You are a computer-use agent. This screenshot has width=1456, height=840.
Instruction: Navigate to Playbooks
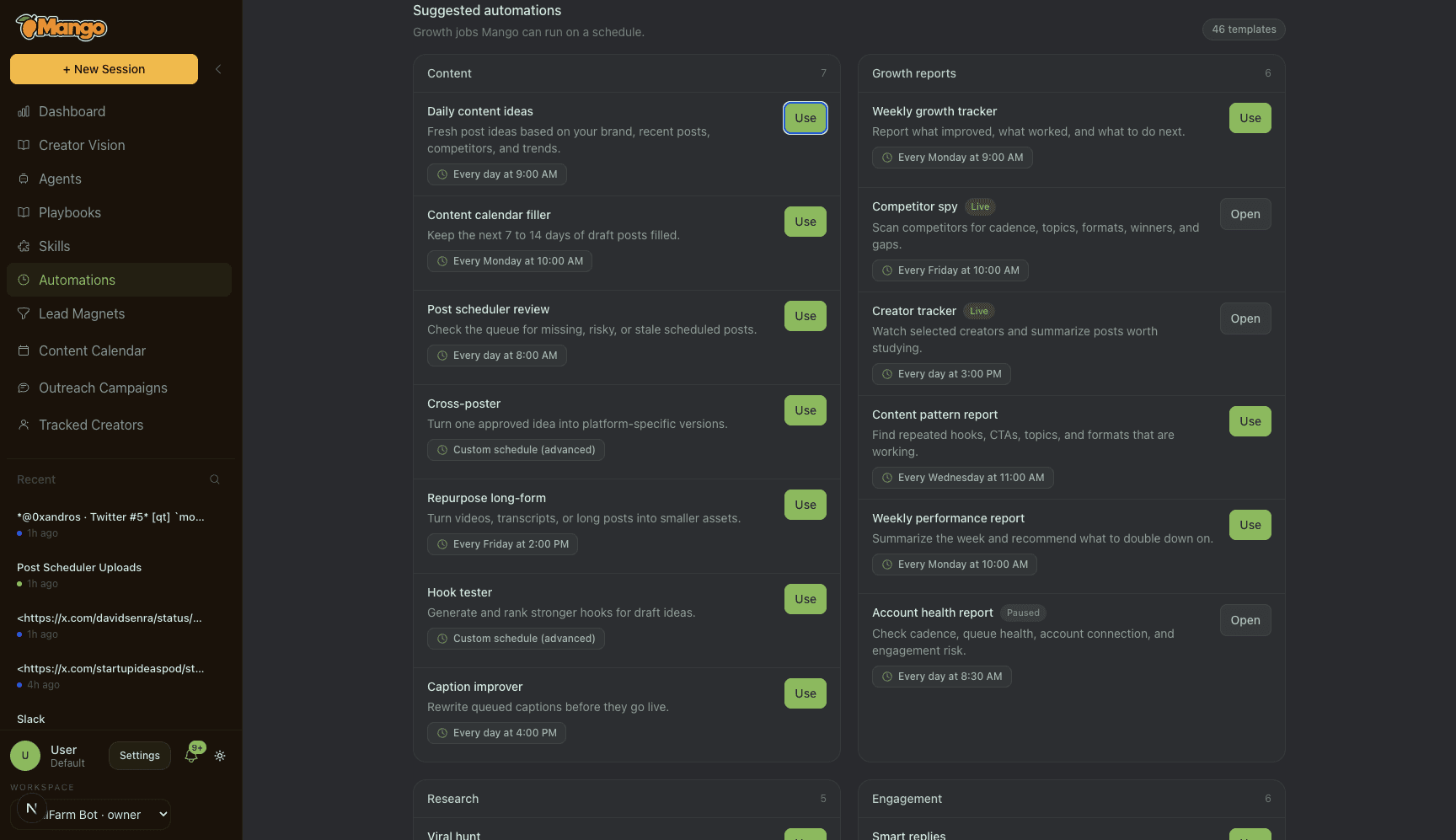119,212
